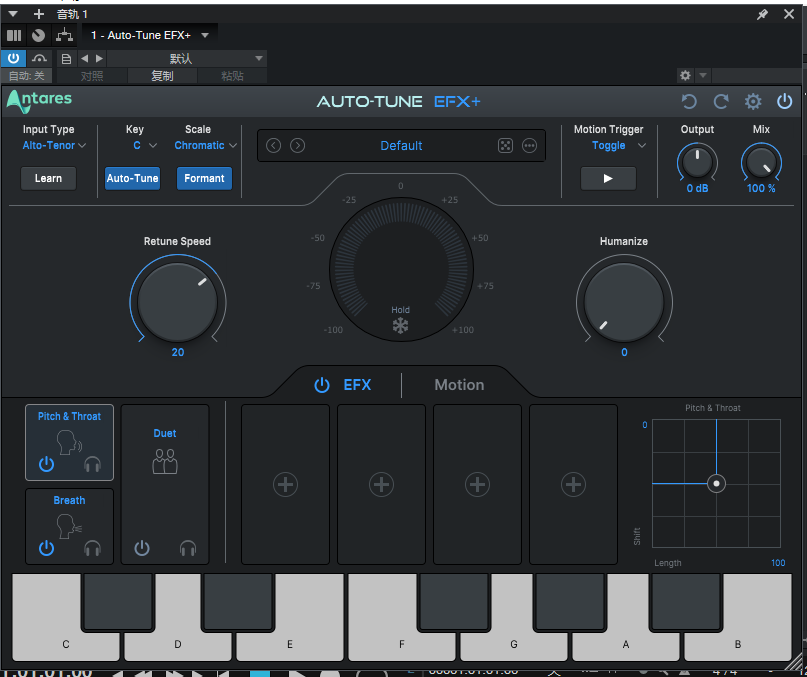
Task: Expand the top-left window menu triangle
Action: click(13, 14)
